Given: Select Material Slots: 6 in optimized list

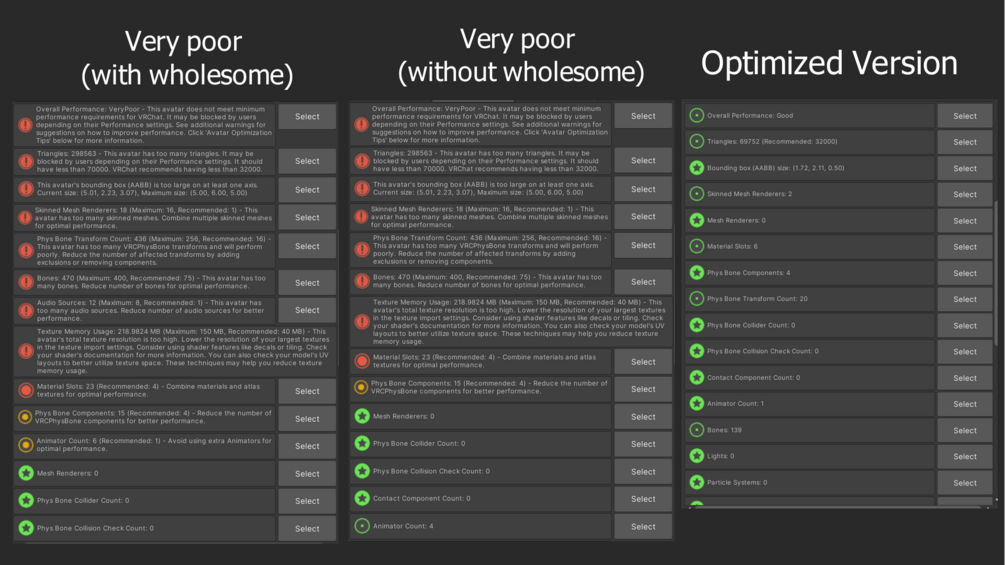Looking at the screenshot, I should (965, 247).
